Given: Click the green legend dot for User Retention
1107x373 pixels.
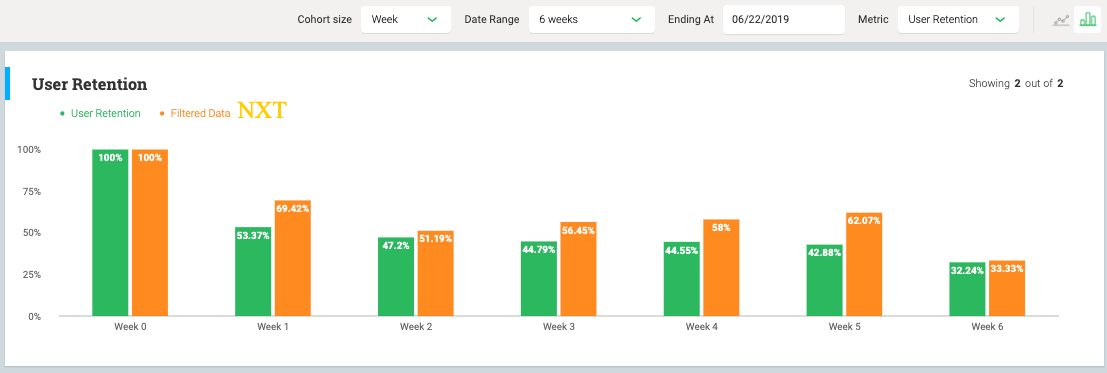Looking at the screenshot, I should coord(63,113).
